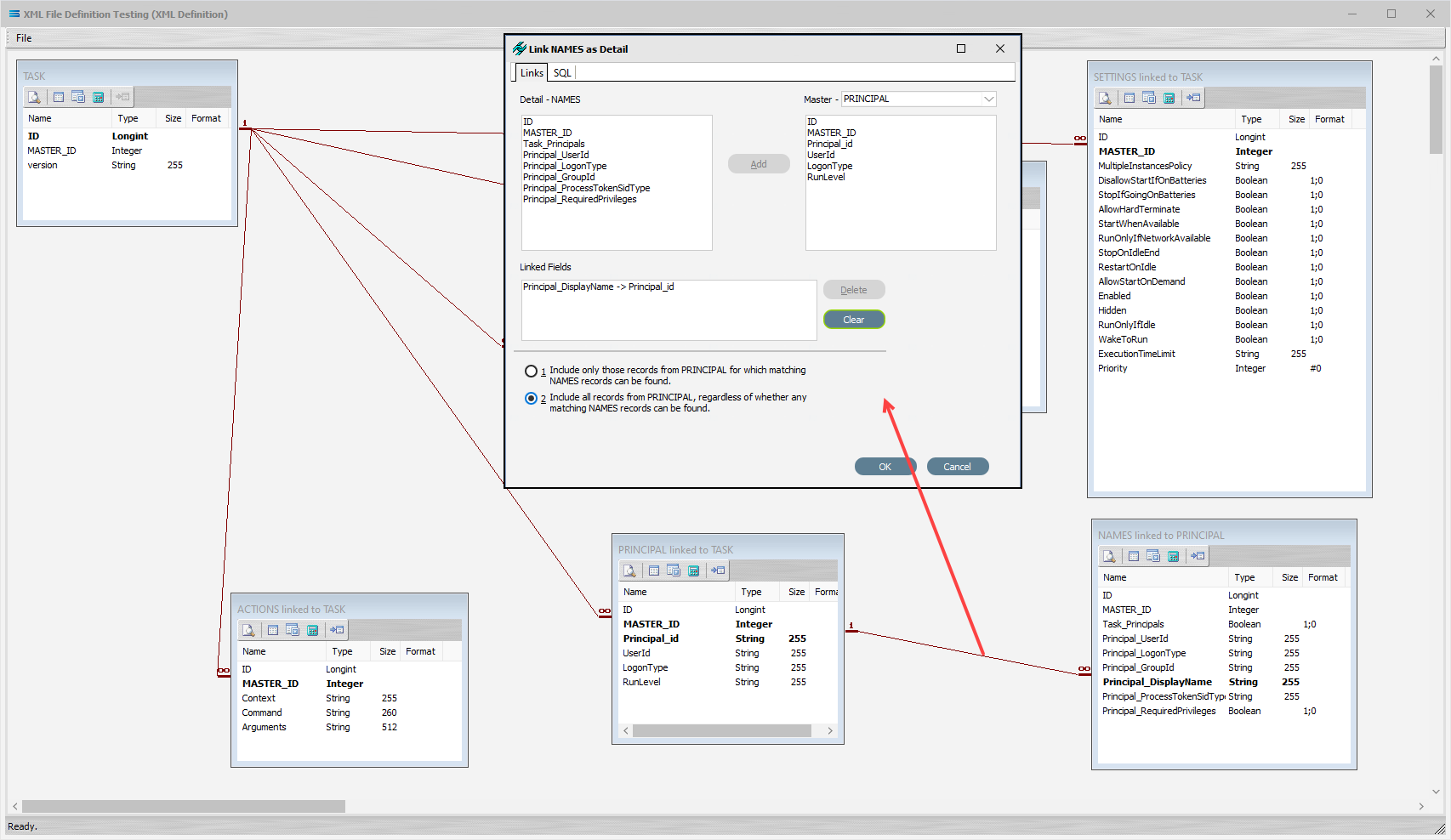
Task: Click the main window horizontal scrollbar
Action: click(x=184, y=806)
